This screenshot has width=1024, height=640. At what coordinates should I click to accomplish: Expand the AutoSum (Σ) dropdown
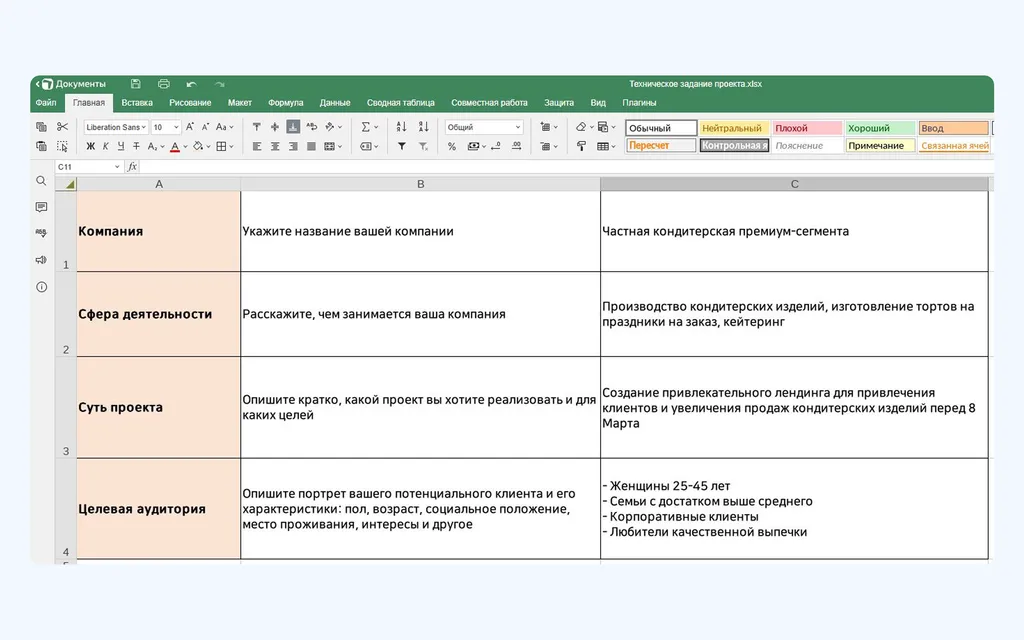click(376, 127)
